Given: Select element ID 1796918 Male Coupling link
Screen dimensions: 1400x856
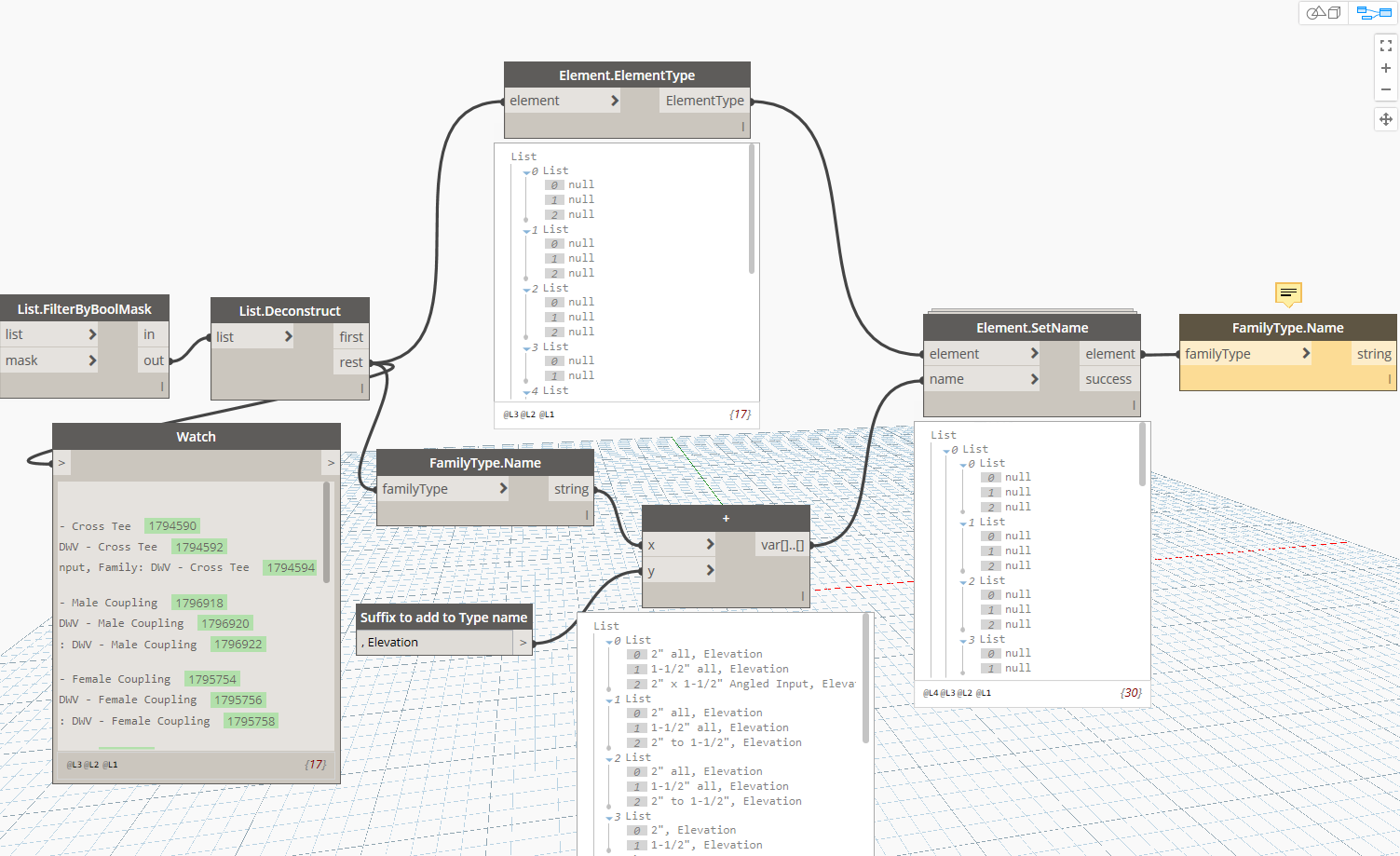Looking at the screenshot, I should (199, 603).
